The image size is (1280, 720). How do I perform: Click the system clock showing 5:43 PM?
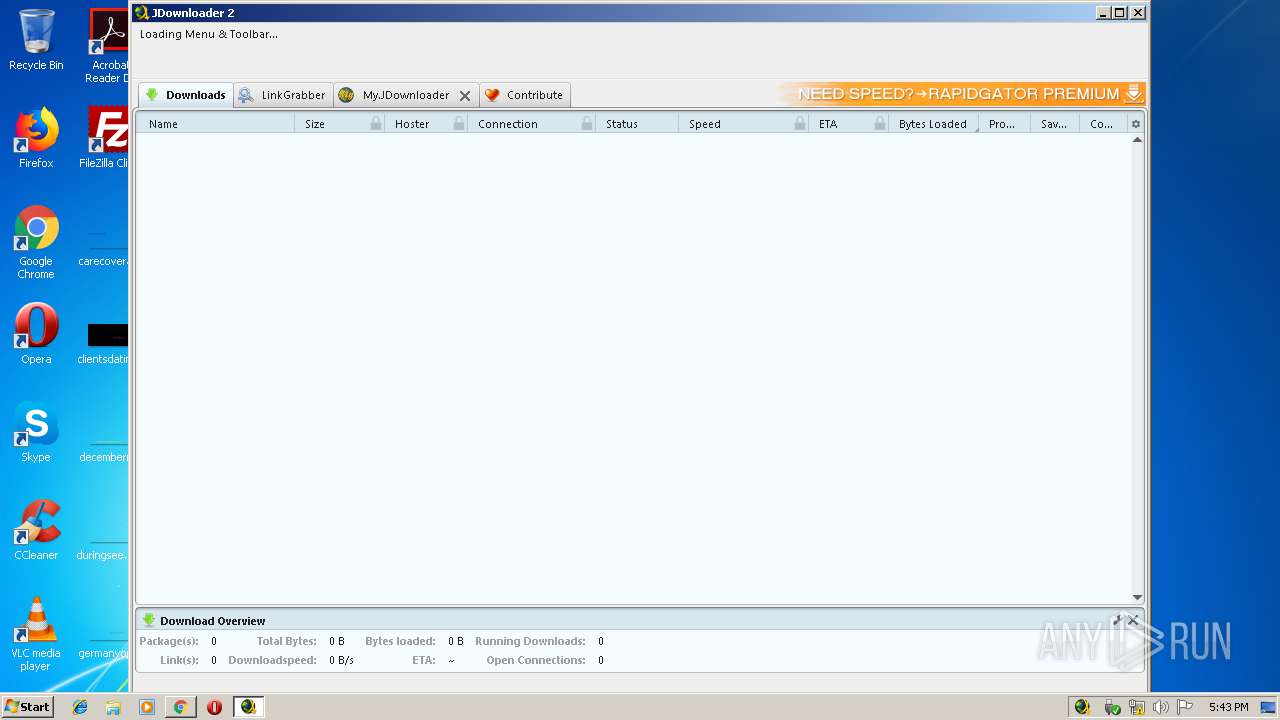(x=1228, y=707)
